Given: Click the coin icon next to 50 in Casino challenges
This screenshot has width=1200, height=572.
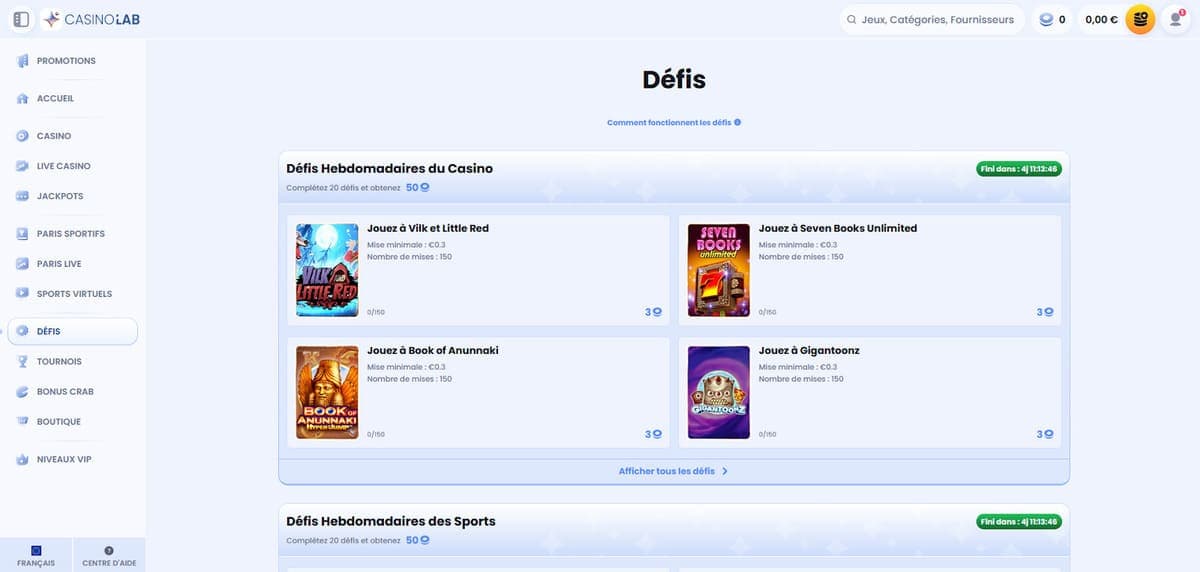Looking at the screenshot, I should pyautogui.click(x=425, y=187).
